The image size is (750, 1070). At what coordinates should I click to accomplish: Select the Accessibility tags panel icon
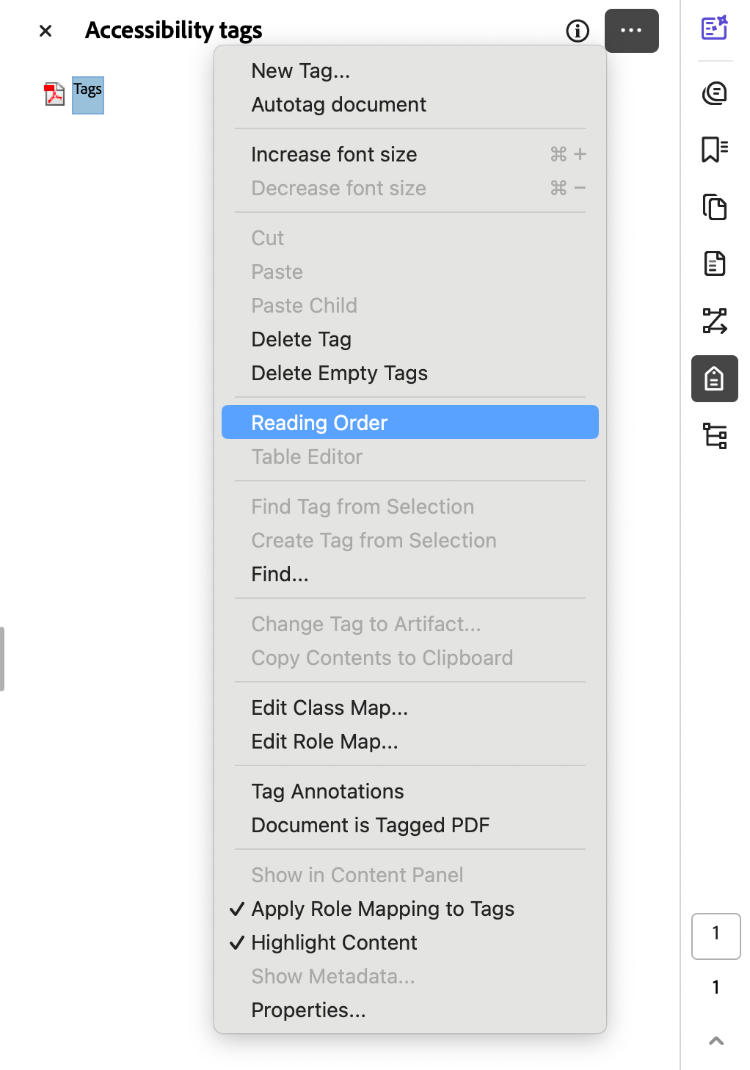coord(714,378)
